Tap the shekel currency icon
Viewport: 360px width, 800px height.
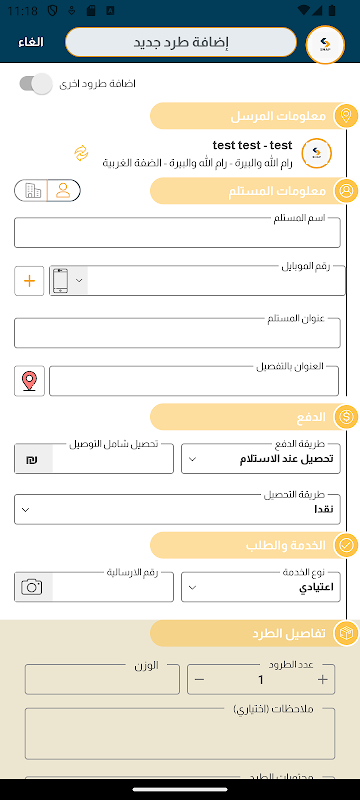coord(34,459)
